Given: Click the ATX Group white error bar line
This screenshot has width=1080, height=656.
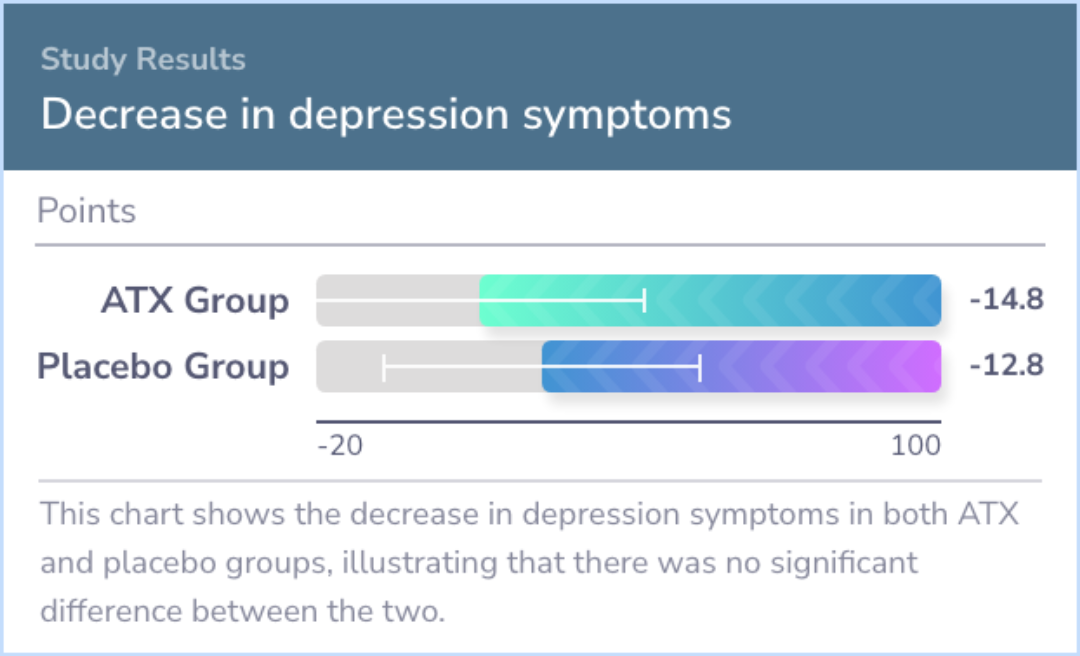Looking at the screenshot, I should tap(480, 300).
